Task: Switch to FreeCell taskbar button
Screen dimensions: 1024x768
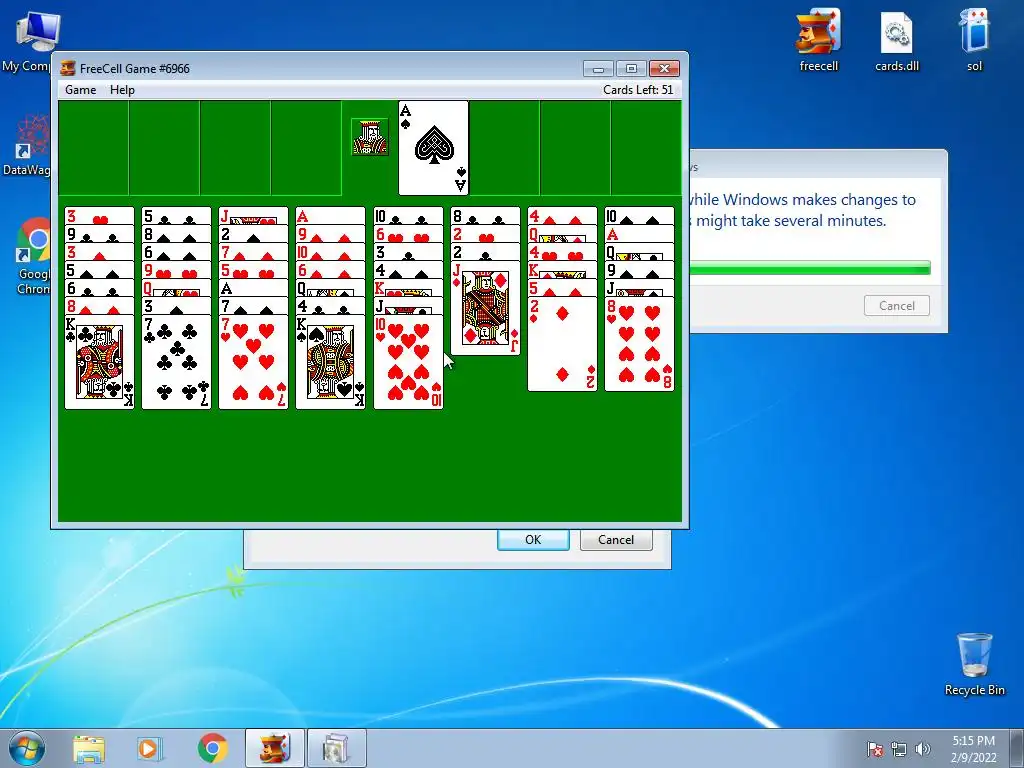Action: click(x=275, y=748)
